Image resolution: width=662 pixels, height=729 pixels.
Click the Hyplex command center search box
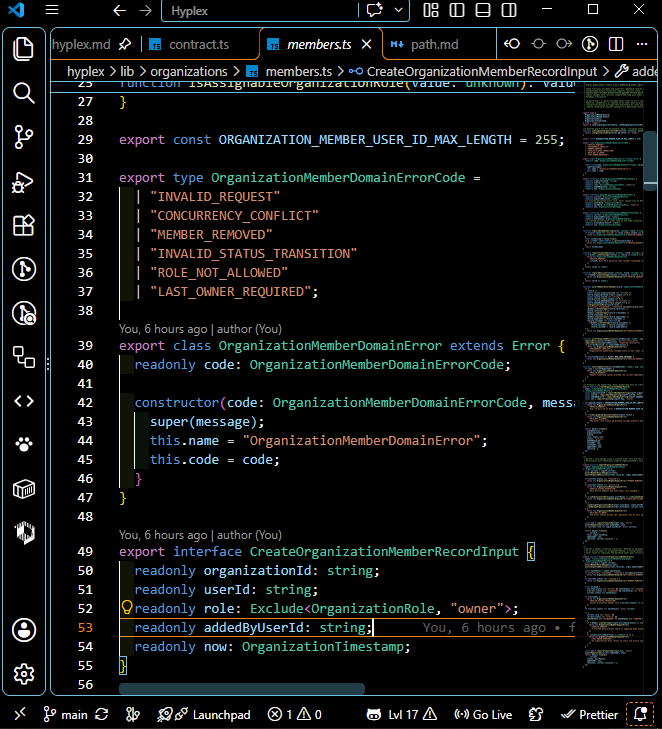pos(259,11)
